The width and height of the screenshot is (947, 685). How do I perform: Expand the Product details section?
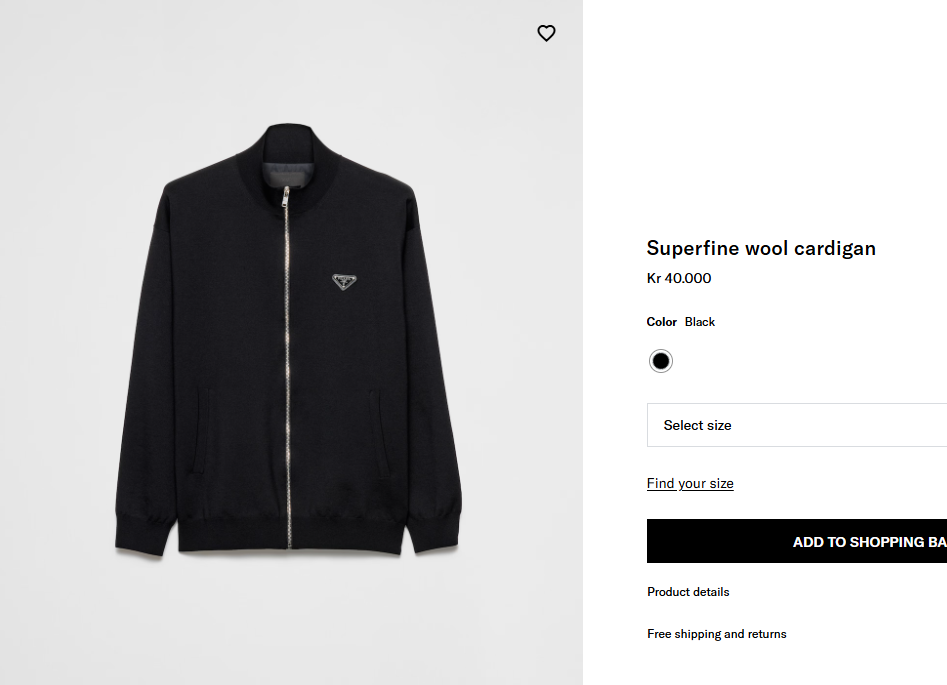point(688,592)
